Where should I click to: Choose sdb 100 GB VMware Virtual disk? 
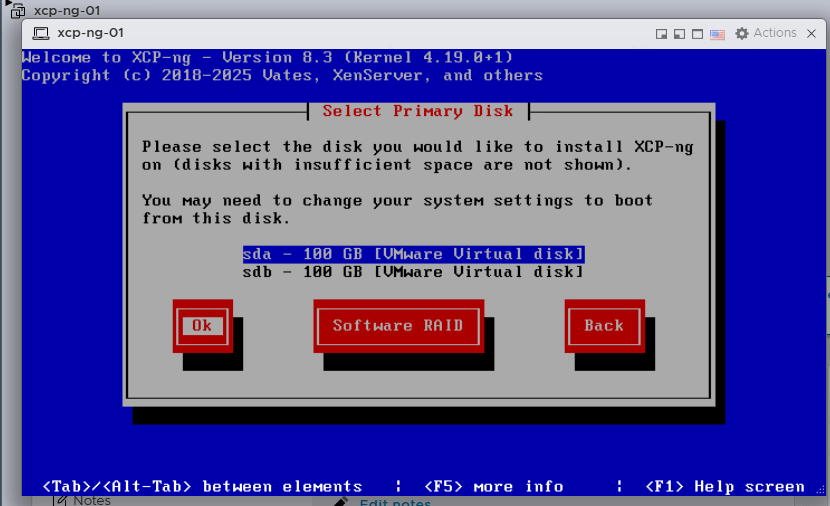click(413, 272)
